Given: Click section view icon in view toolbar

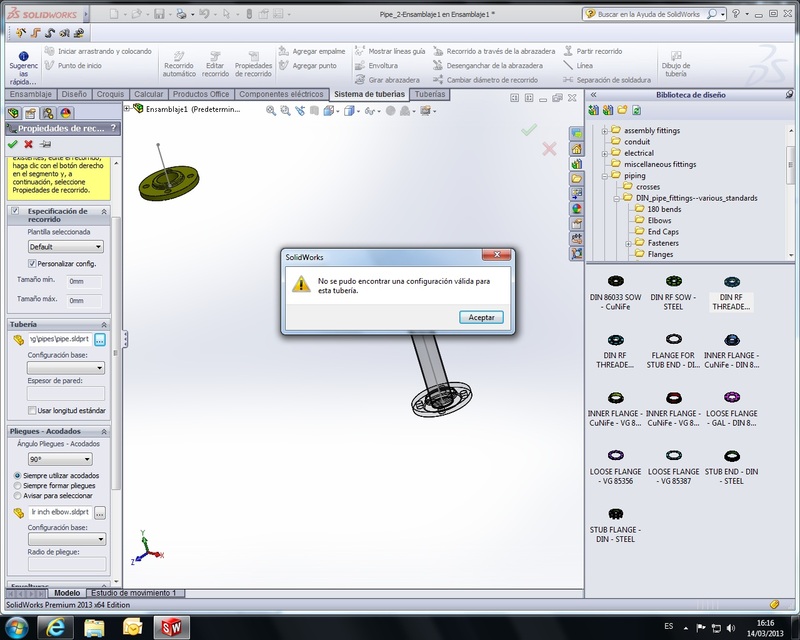Looking at the screenshot, I should click(x=314, y=111).
